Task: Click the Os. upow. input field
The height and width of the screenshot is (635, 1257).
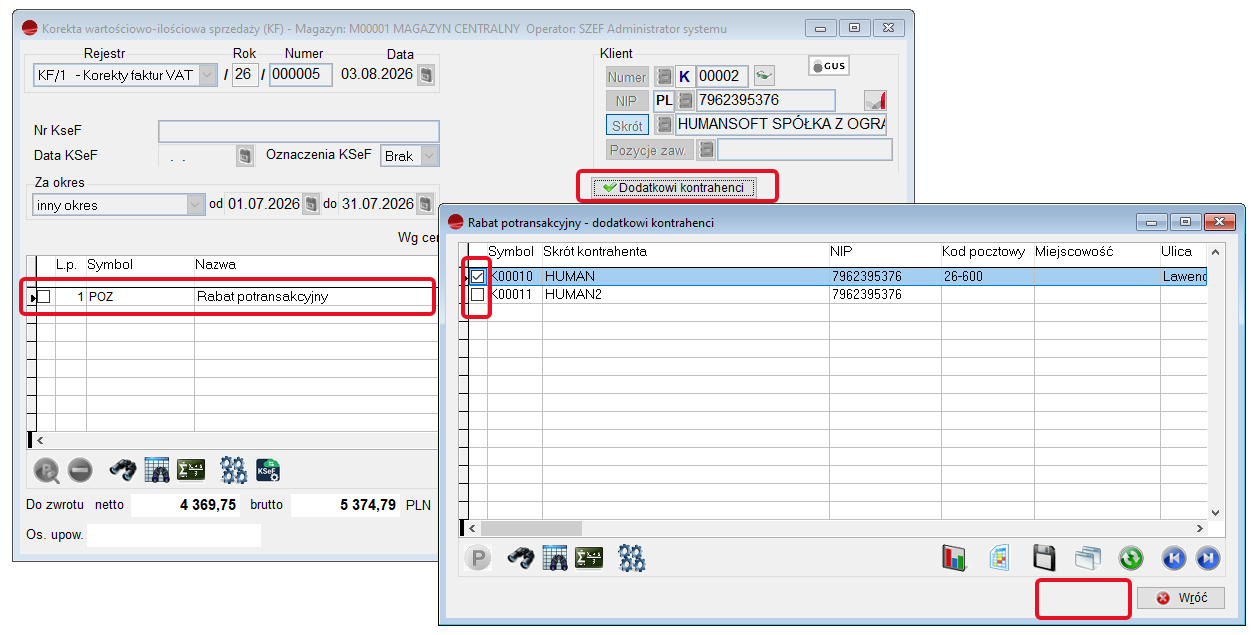Action: click(173, 535)
